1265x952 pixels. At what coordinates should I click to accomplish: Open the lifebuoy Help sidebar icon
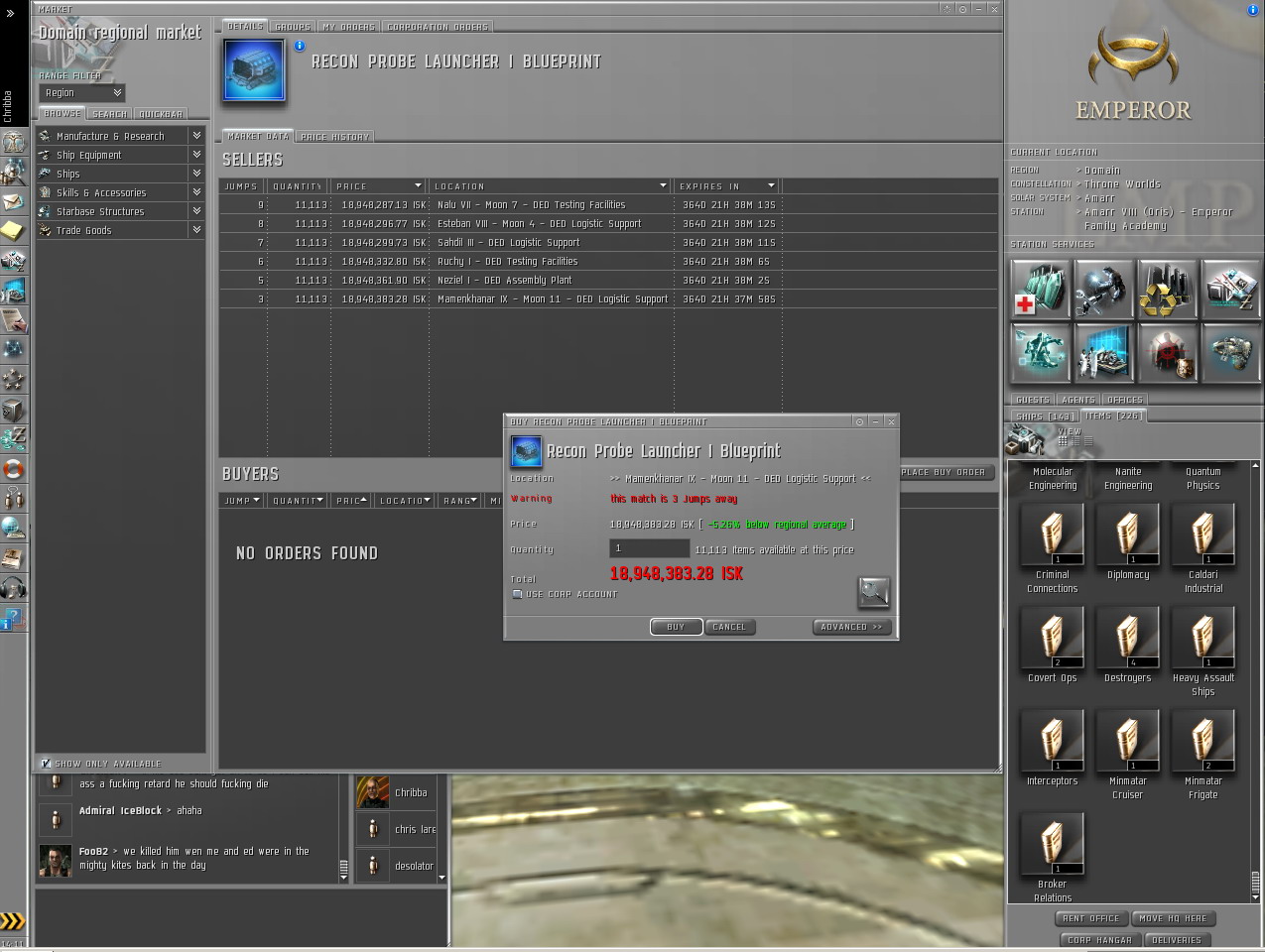(14, 469)
